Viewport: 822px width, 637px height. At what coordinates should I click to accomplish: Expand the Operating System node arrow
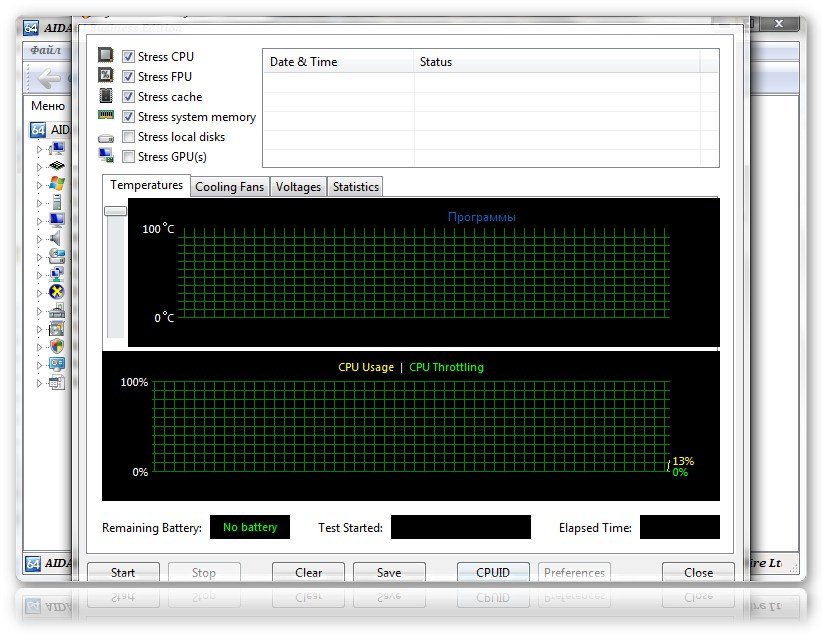click(39, 185)
